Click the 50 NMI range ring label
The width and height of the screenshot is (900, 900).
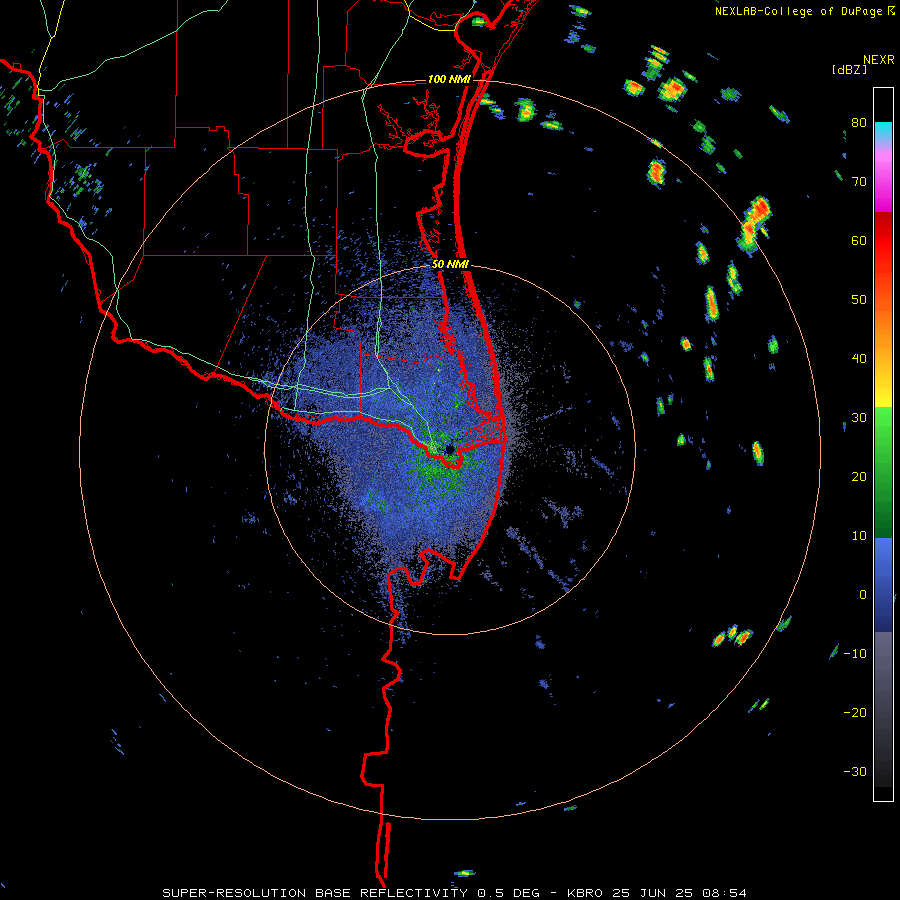[451, 264]
